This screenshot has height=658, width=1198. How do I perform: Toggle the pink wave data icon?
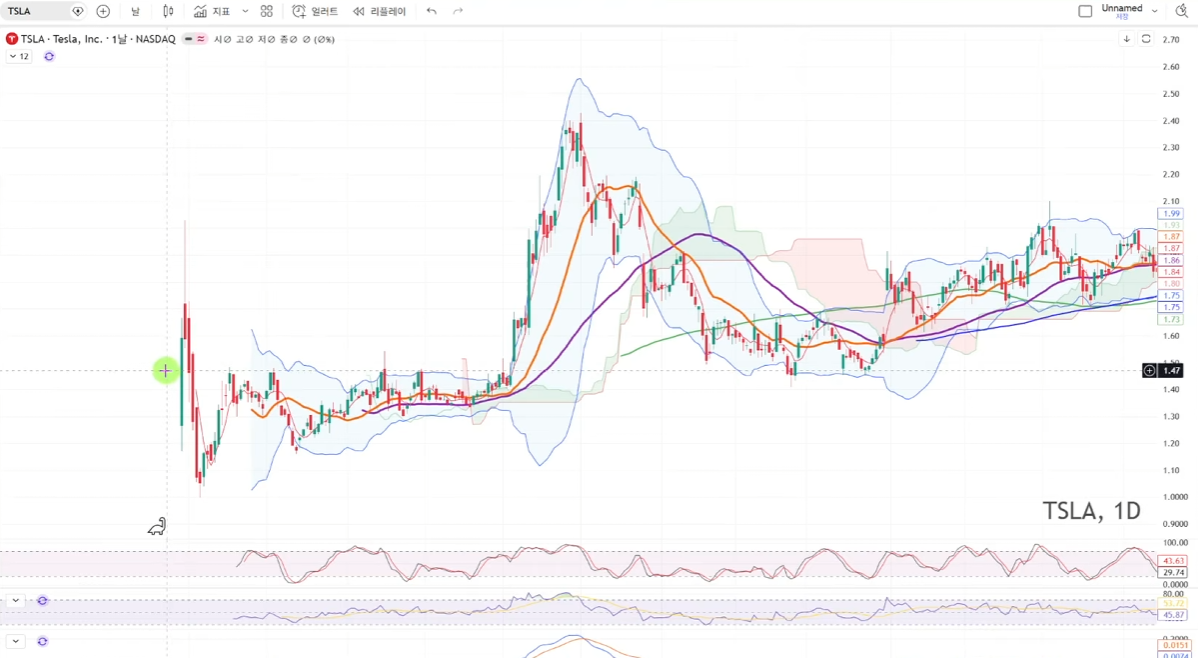point(201,39)
